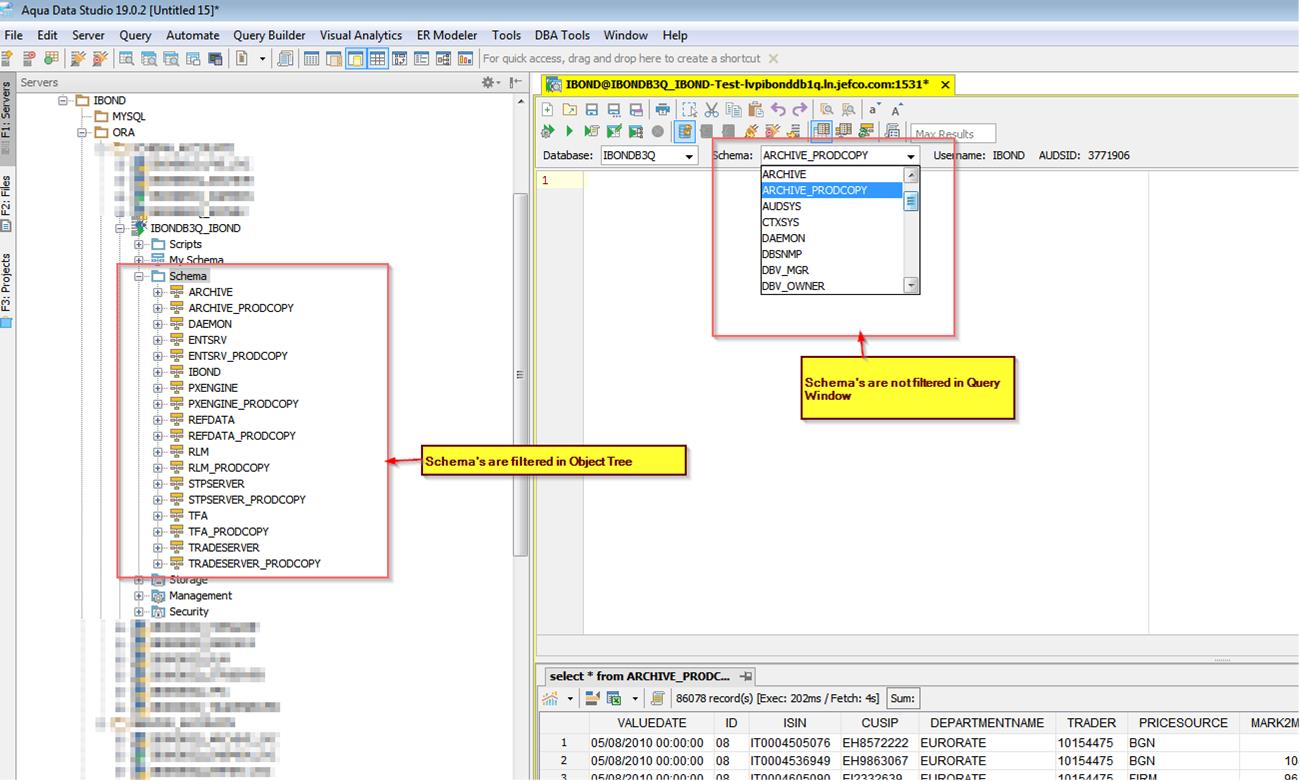Click the Servers panel gear settings icon
The image size is (1300, 781).
coord(489,83)
